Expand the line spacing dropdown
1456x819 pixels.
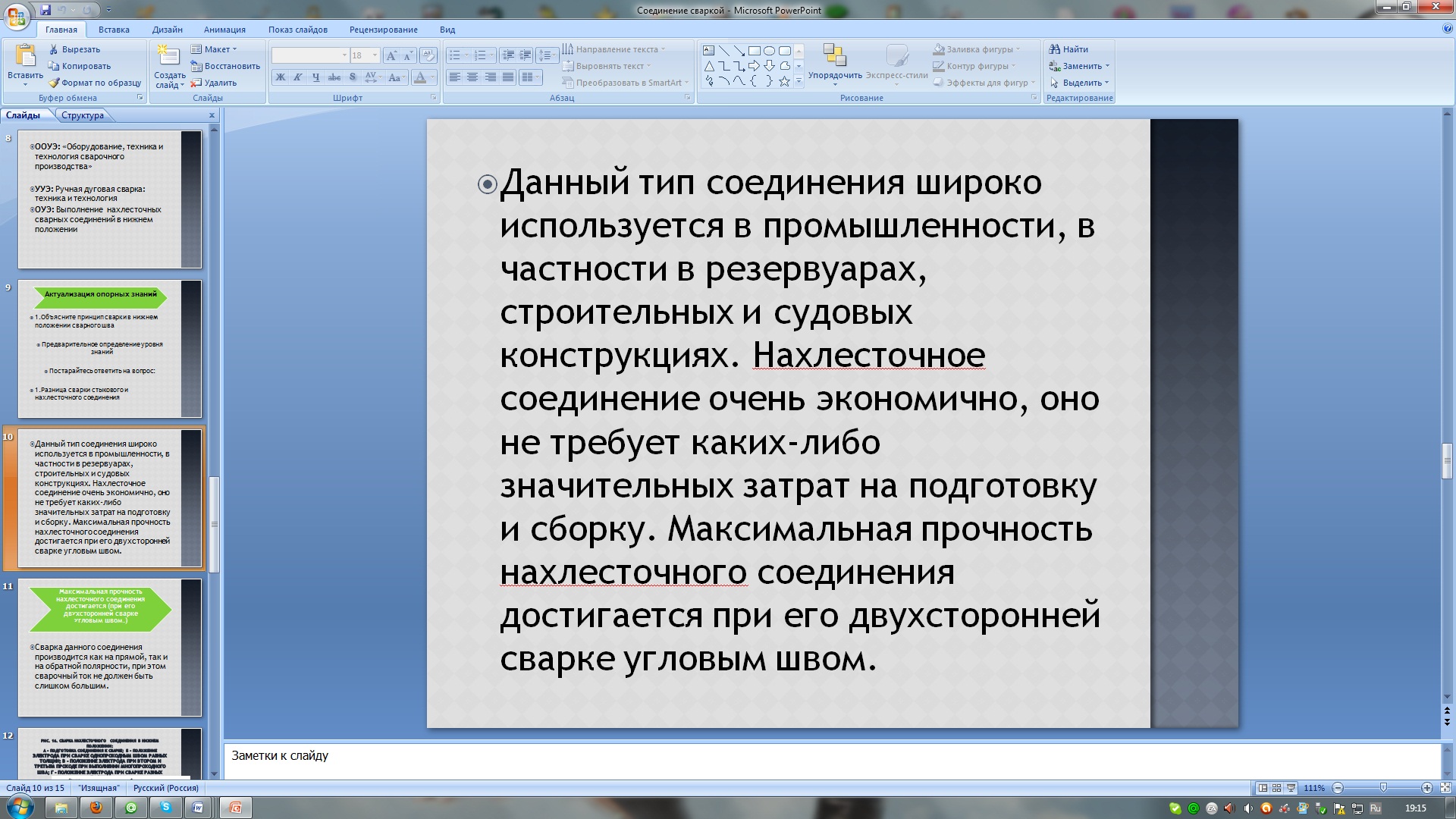click(x=547, y=55)
